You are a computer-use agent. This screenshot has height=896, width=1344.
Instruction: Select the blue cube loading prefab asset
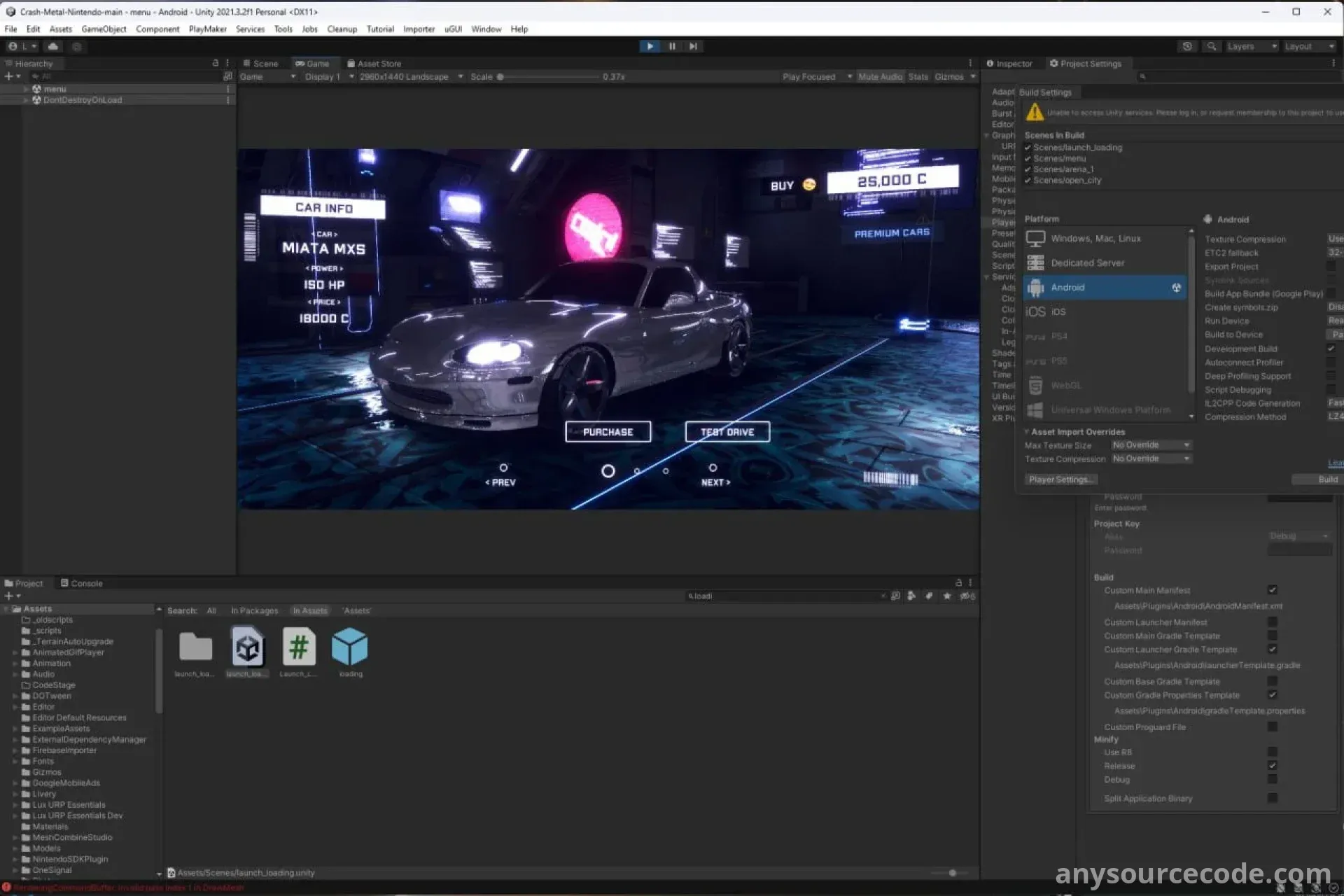350,647
